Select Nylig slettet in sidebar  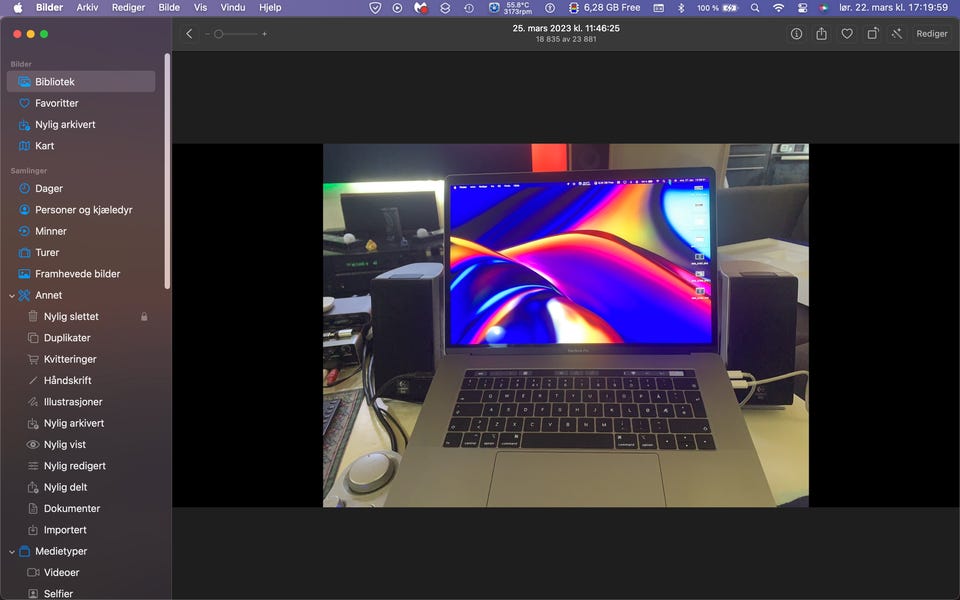[x=71, y=316]
